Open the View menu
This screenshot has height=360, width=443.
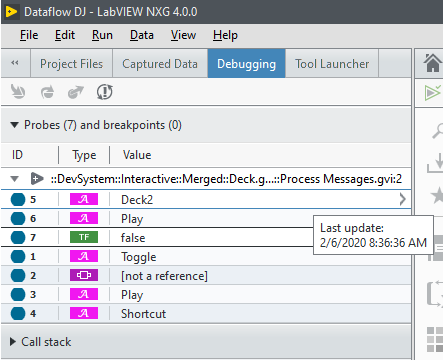[183, 35]
